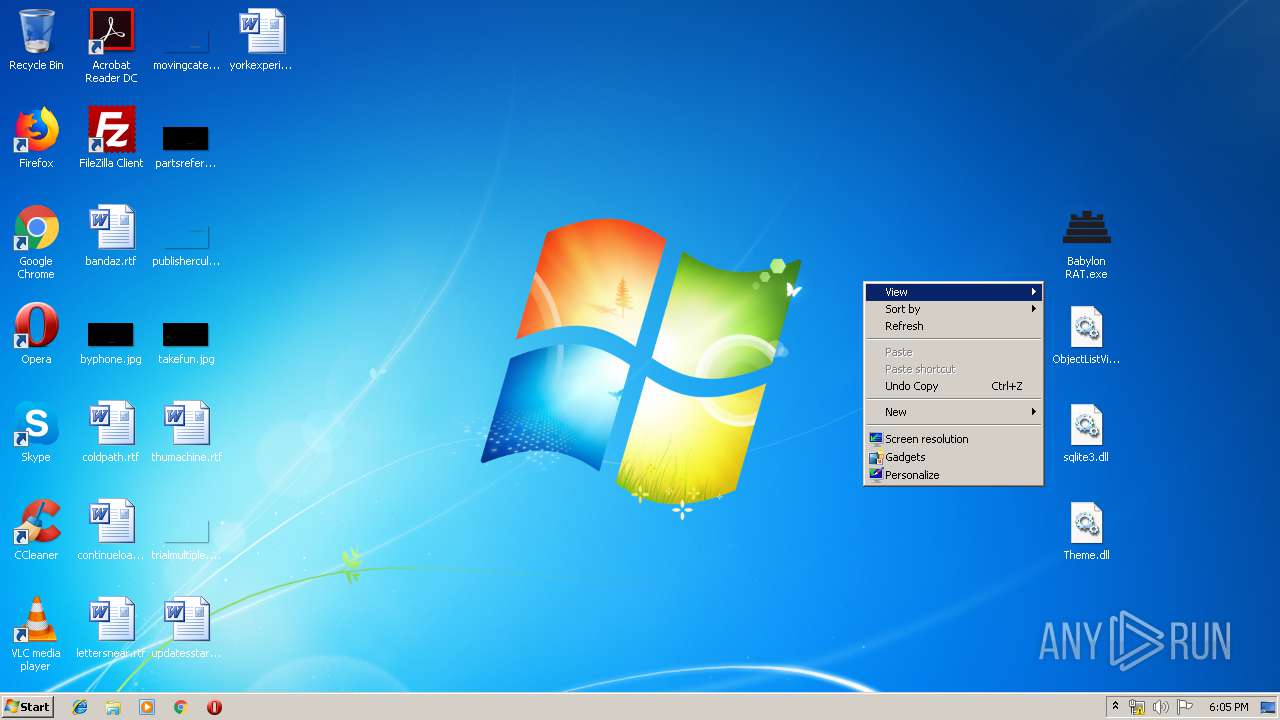Select the trialmultiple... file icon
The height and width of the screenshot is (720, 1280).
(186, 538)
